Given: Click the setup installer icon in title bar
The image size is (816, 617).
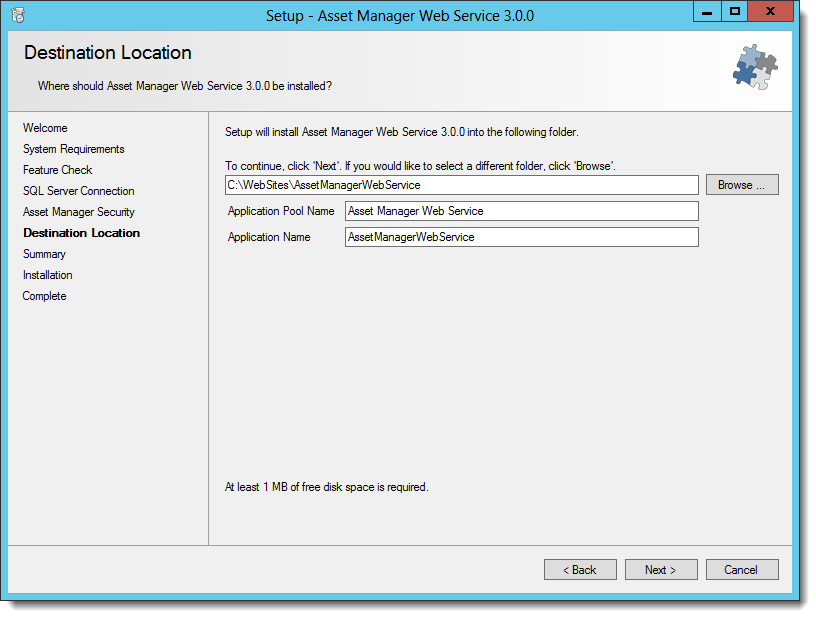Looking at the screenshot, I should pyautogui.click(x=18, y=15).
